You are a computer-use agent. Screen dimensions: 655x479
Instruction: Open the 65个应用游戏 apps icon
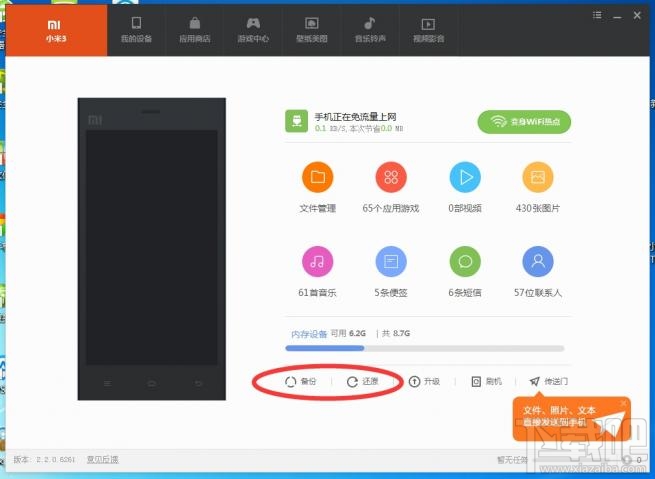391,177
